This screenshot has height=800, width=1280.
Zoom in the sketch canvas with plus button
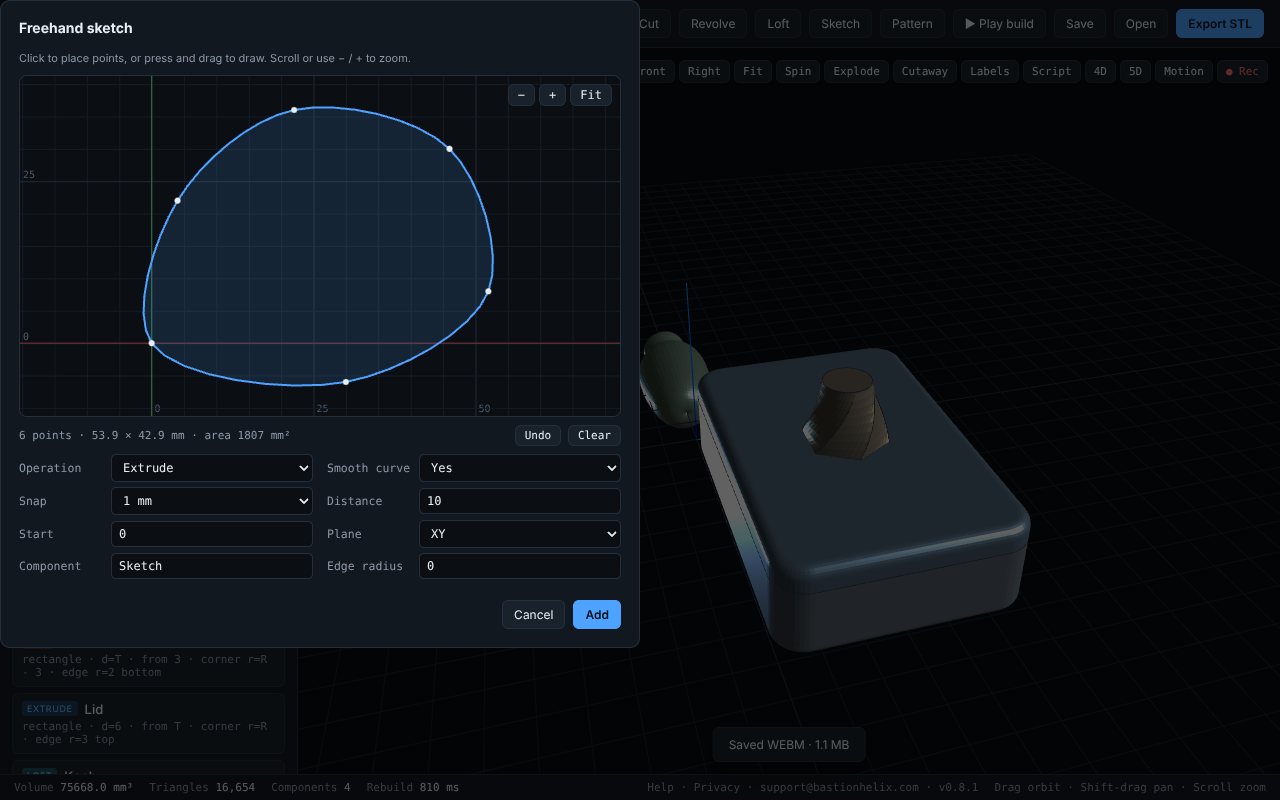coord(552,95)
